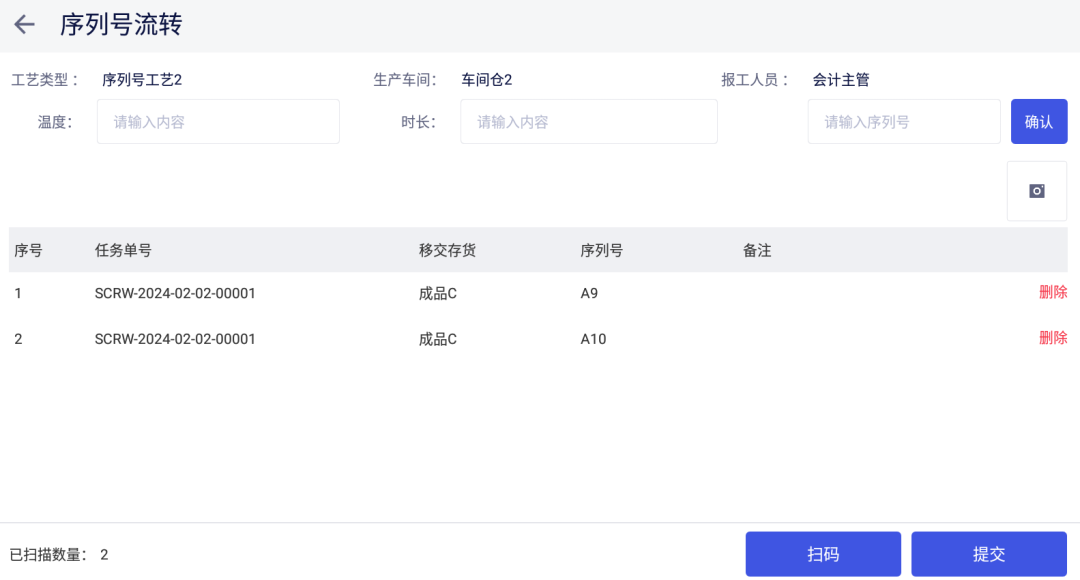This screenshot has width=1080, height=580.
Task: Select serial number cell A10
Action: tap(593, 339)
